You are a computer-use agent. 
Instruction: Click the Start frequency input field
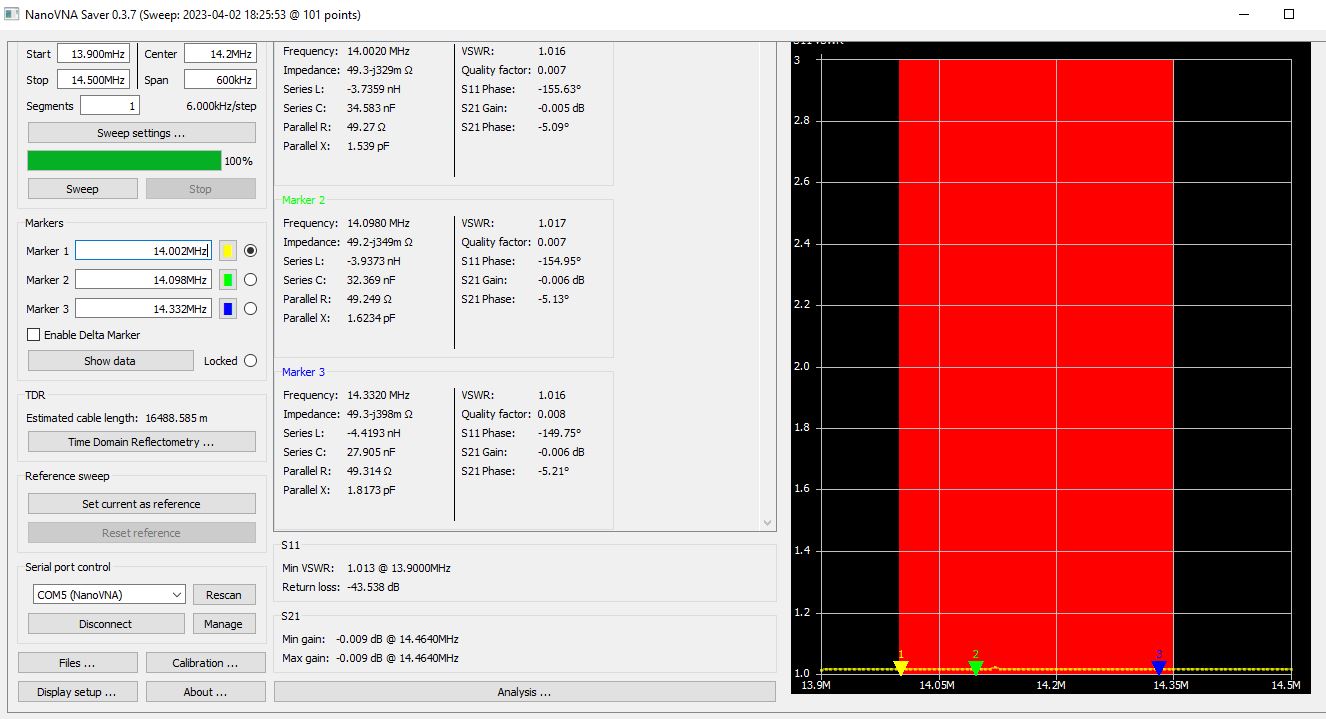tap(92, 54)
